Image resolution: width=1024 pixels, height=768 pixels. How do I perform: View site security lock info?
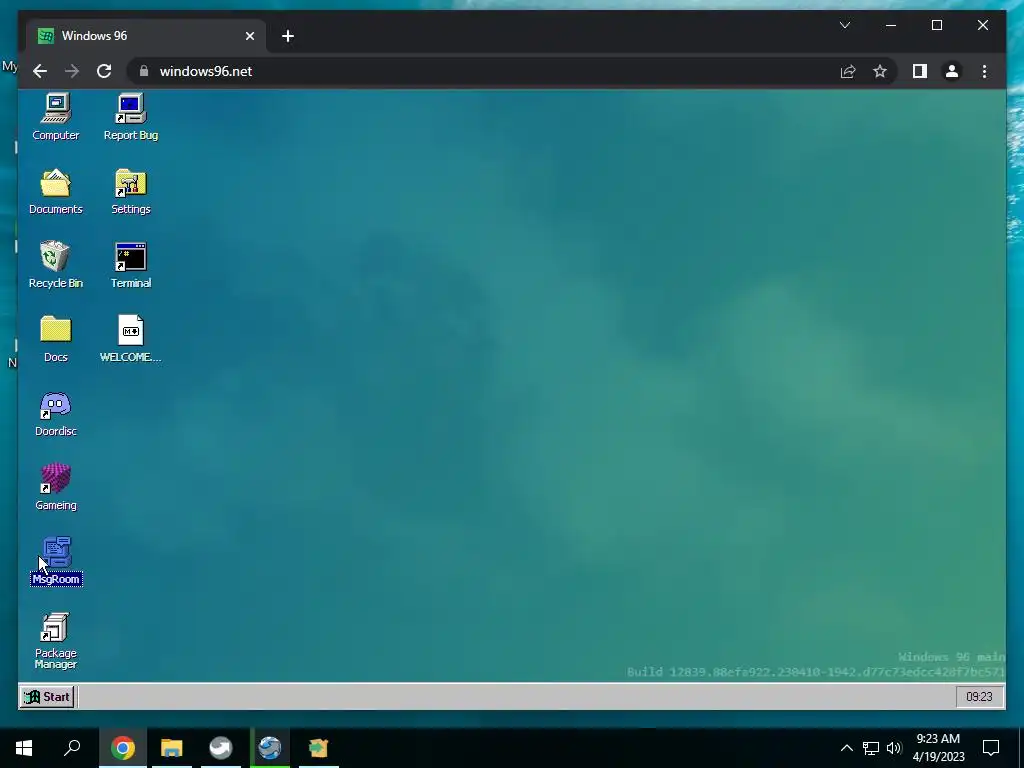pos(144,71)
